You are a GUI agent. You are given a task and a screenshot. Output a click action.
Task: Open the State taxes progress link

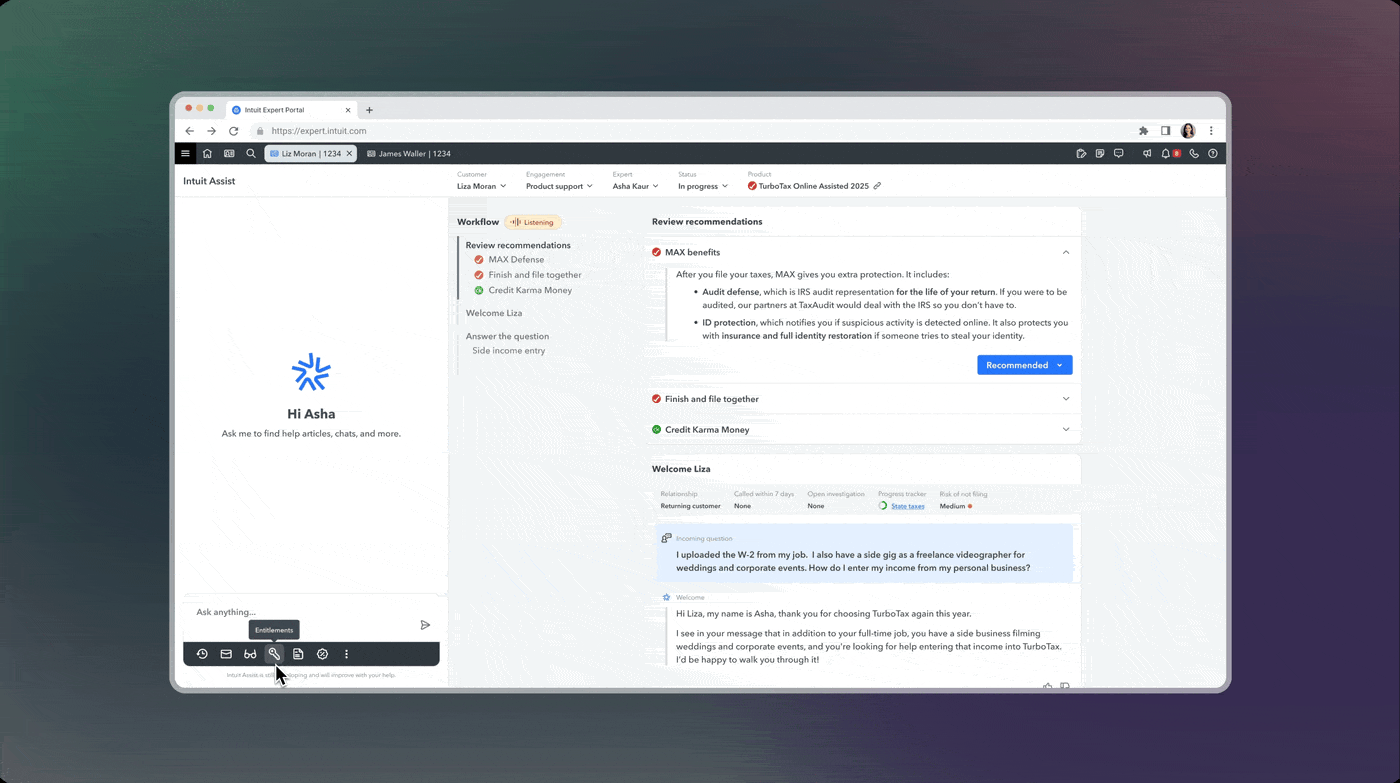[x=908, y=506]
